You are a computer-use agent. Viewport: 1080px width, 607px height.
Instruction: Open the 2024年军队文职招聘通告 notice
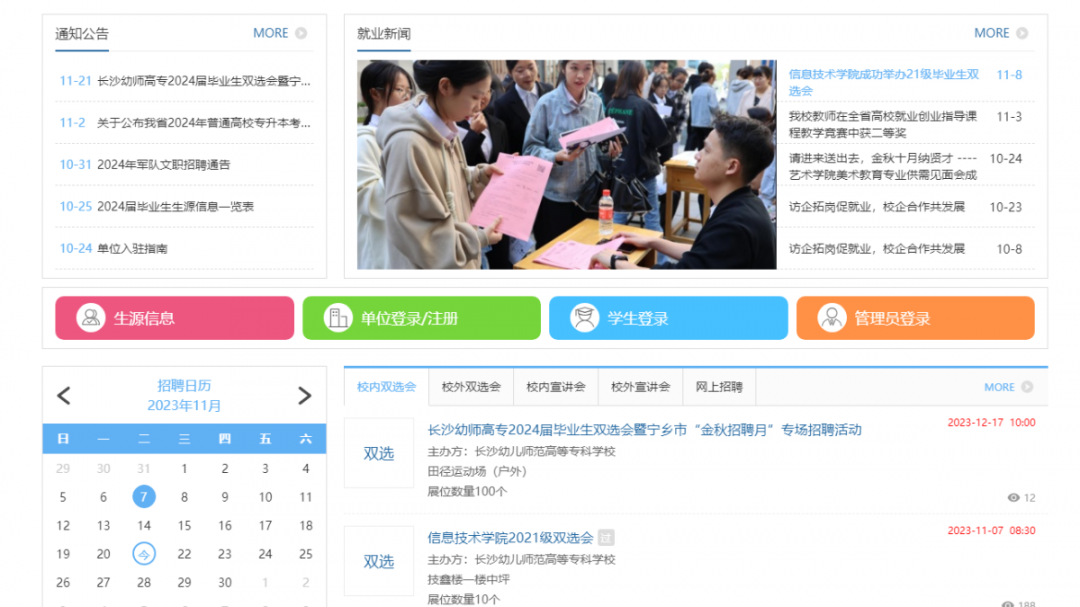[x=163, y=165]
